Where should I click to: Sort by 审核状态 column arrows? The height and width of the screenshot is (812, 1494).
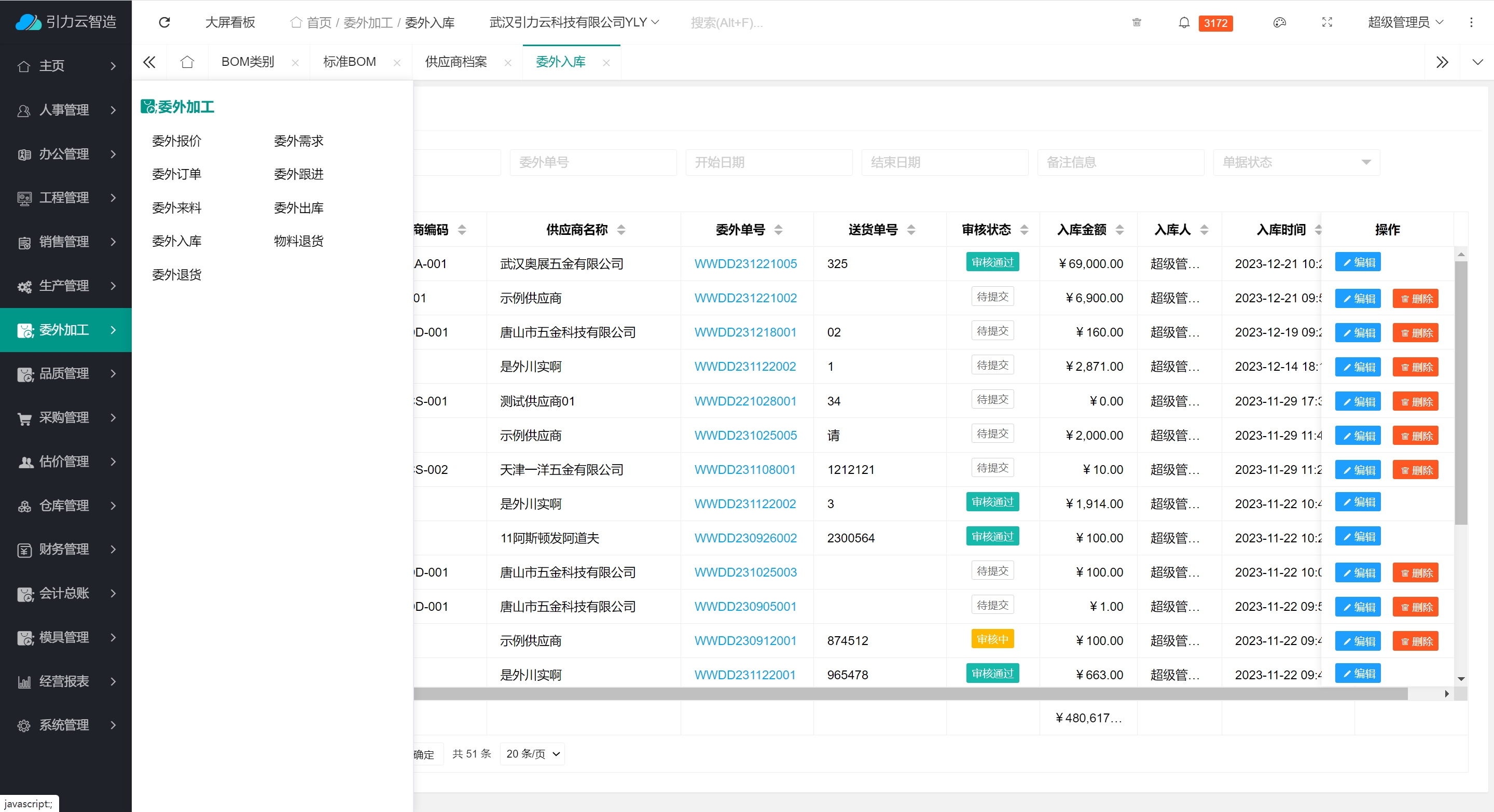coord(1024,230)
